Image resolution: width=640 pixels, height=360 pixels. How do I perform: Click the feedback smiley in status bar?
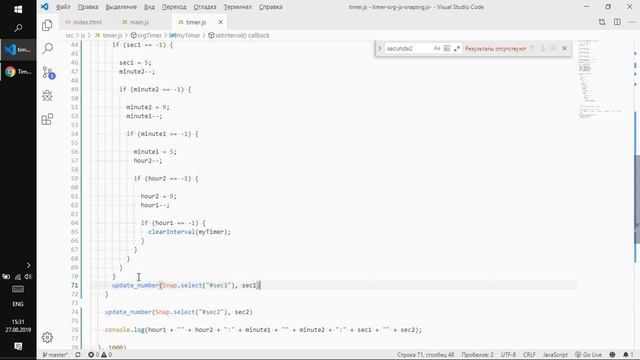[612, 355]
